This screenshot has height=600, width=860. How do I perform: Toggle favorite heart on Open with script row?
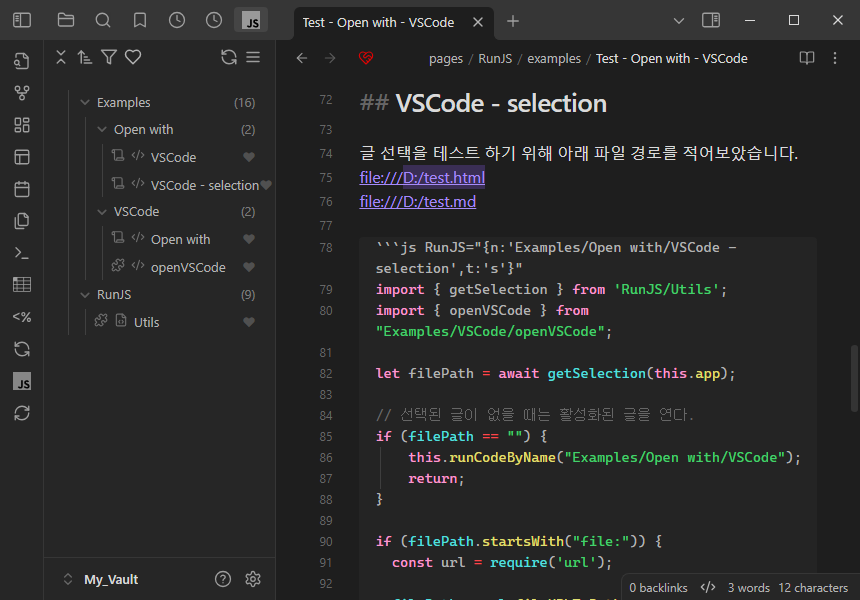[249, 239]
